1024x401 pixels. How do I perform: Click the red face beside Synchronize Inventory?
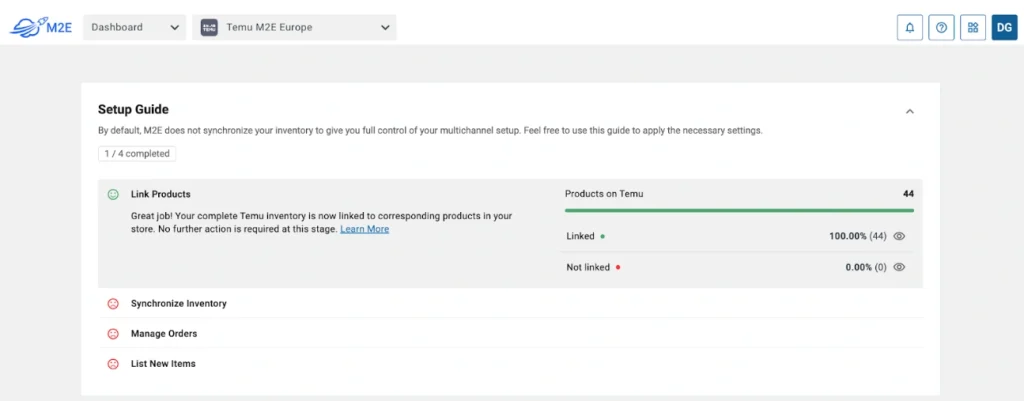click(x=113, y=304)
